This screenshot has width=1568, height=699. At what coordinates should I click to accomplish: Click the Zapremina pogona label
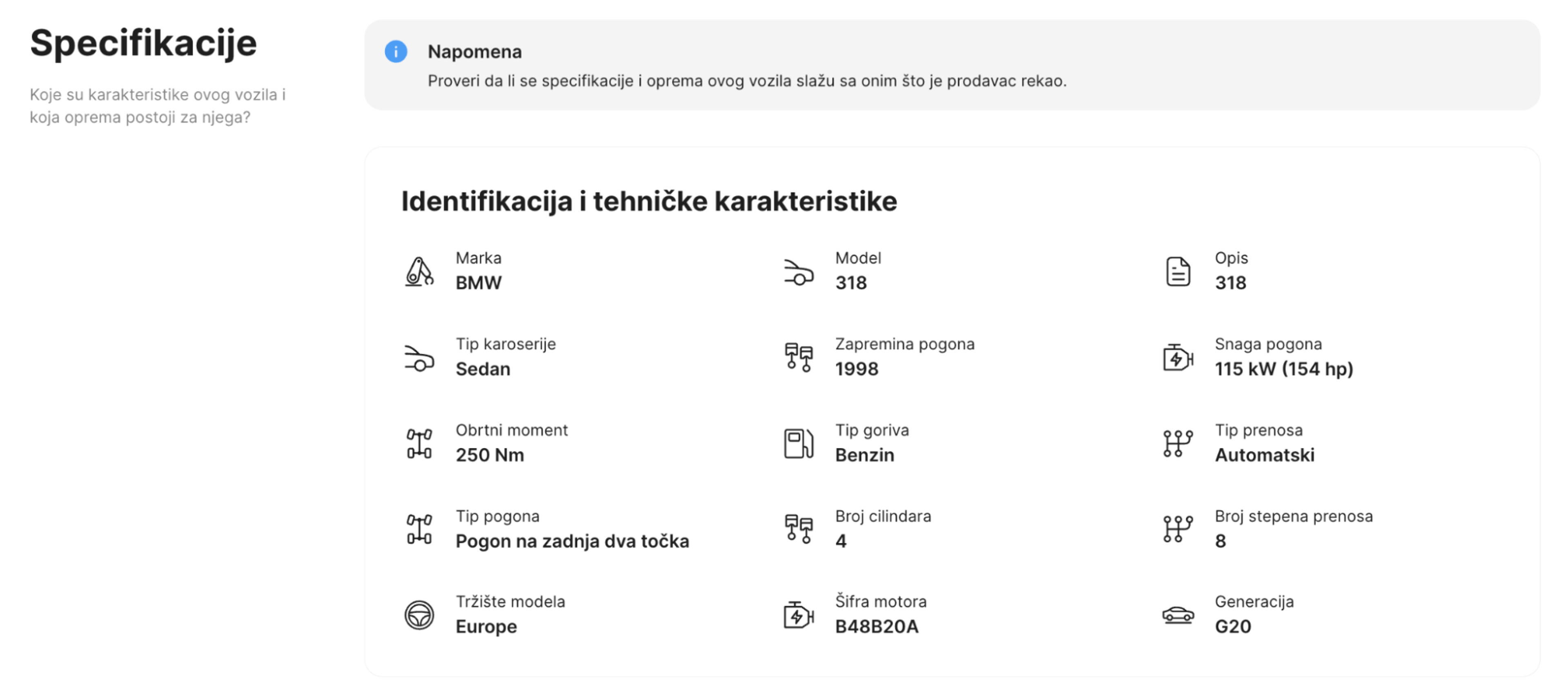click(904, 345)
